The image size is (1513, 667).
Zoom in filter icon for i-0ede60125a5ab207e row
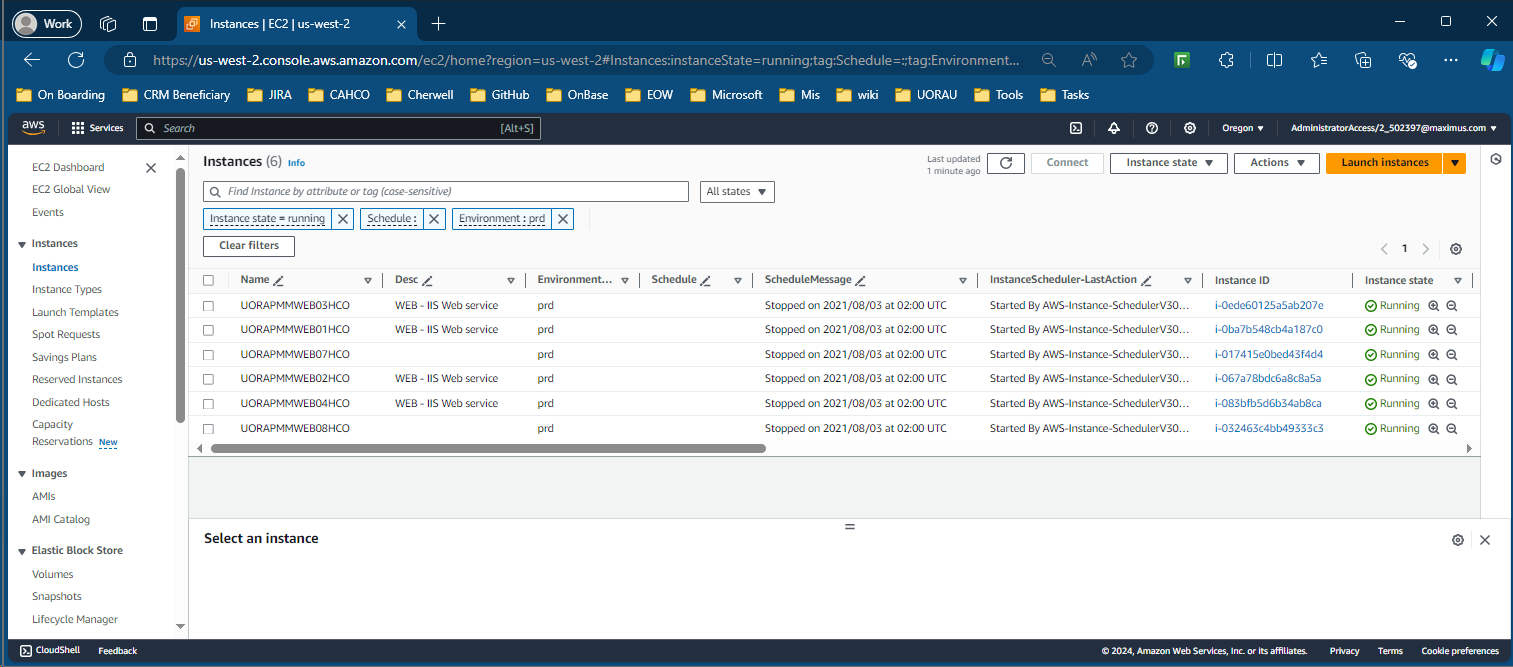pos(1433,306)
